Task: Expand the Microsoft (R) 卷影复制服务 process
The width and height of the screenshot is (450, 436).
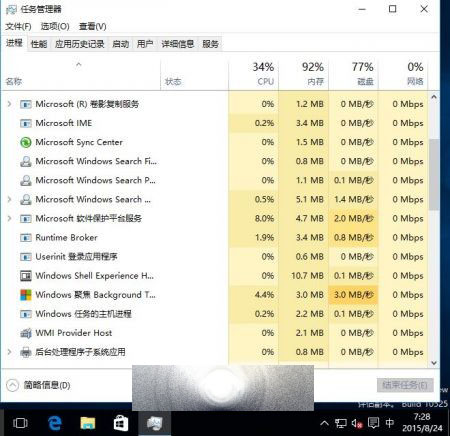Action: click(x=9, y=104)
